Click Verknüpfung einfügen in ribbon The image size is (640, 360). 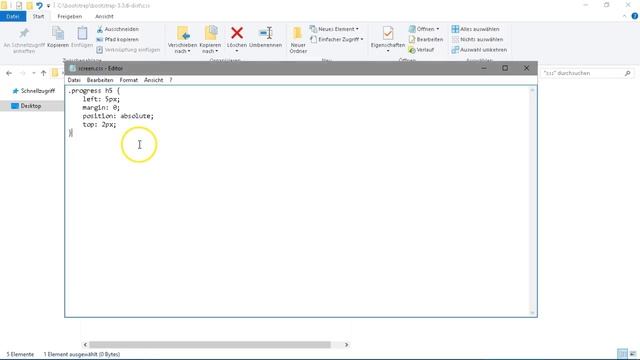pos(128,49)
